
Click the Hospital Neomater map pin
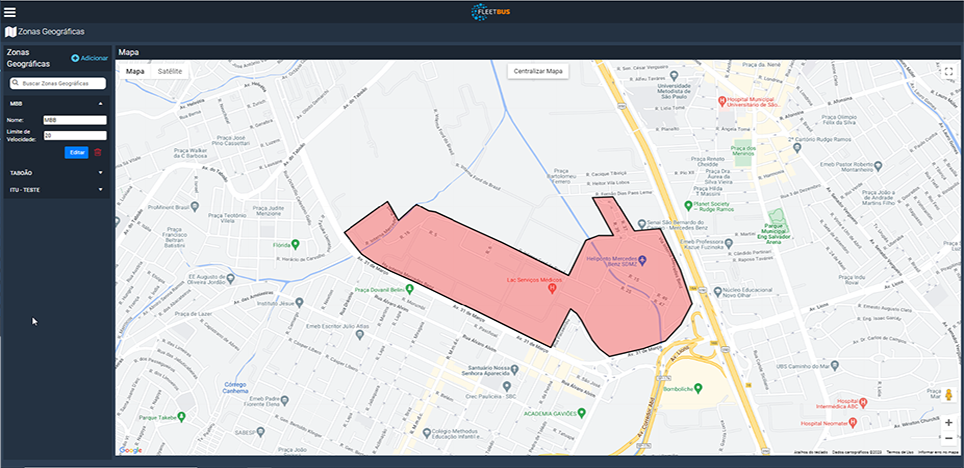tap(829, 424)
